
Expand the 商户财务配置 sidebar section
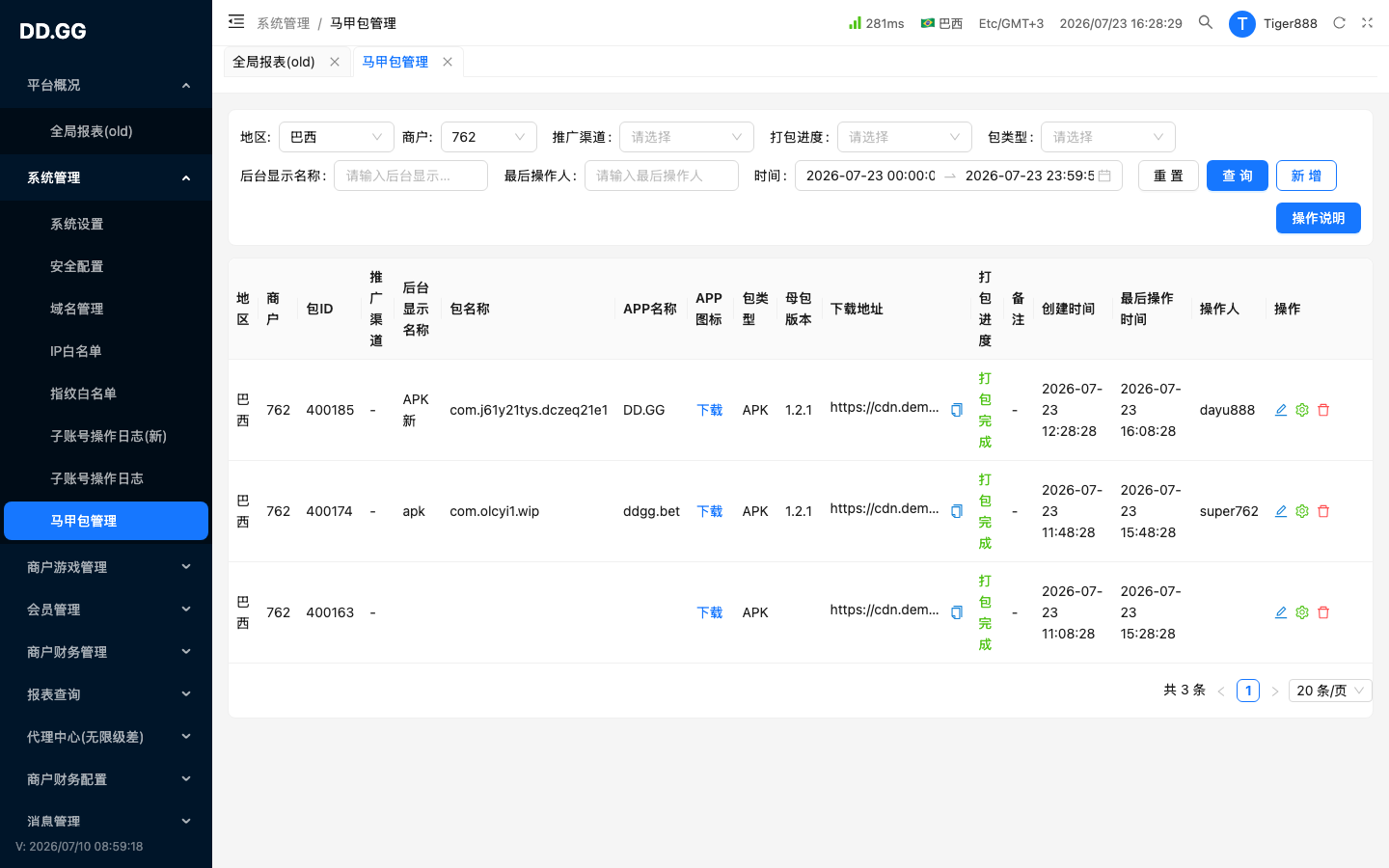coord(106,779)
